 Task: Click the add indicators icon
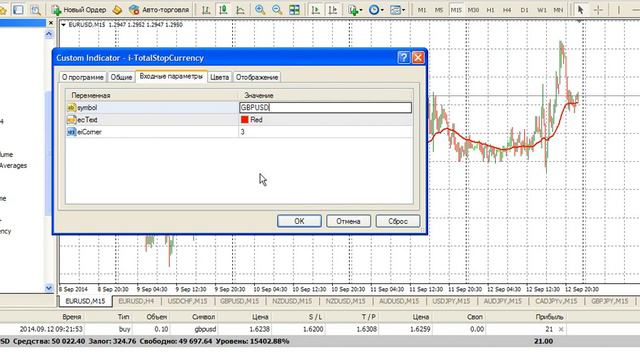(x=353, y=9)
